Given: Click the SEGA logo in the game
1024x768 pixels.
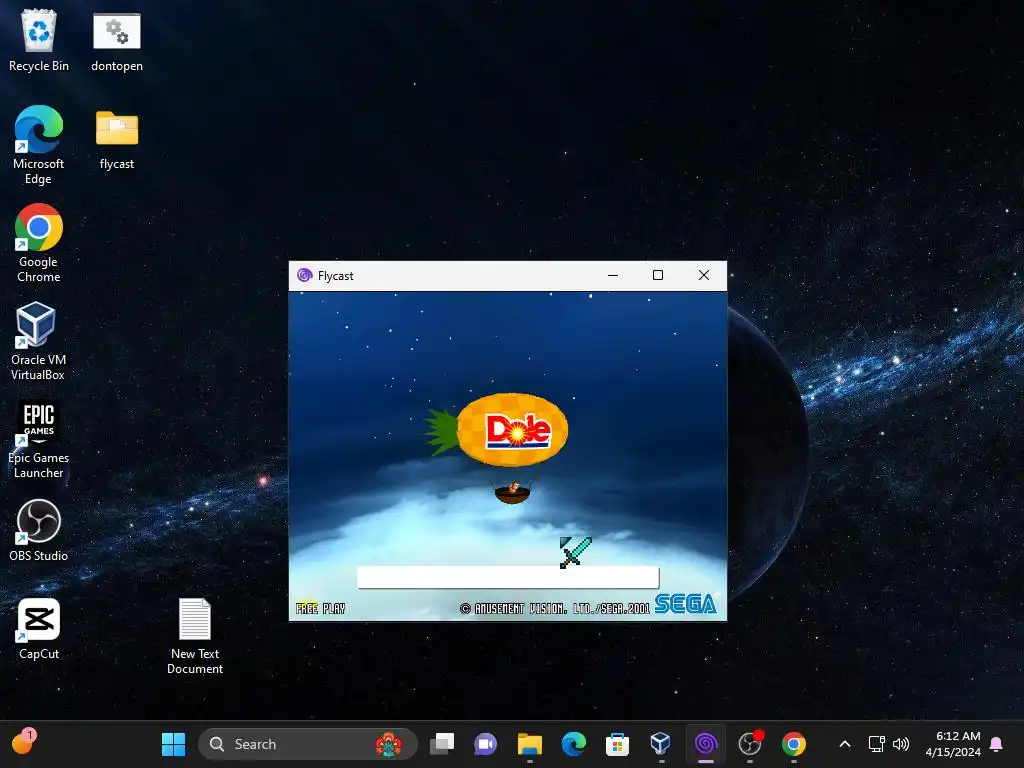Looking at the screenshot, I should (686, 604).
